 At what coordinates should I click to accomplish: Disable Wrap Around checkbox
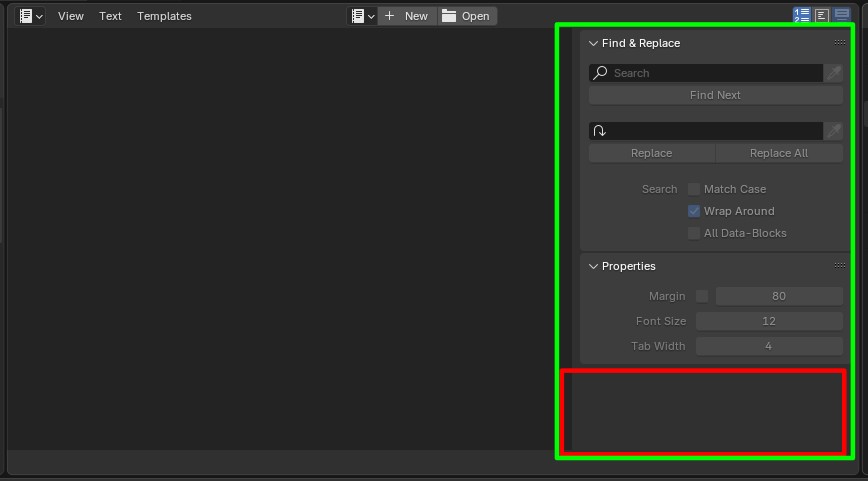[694, 211]
